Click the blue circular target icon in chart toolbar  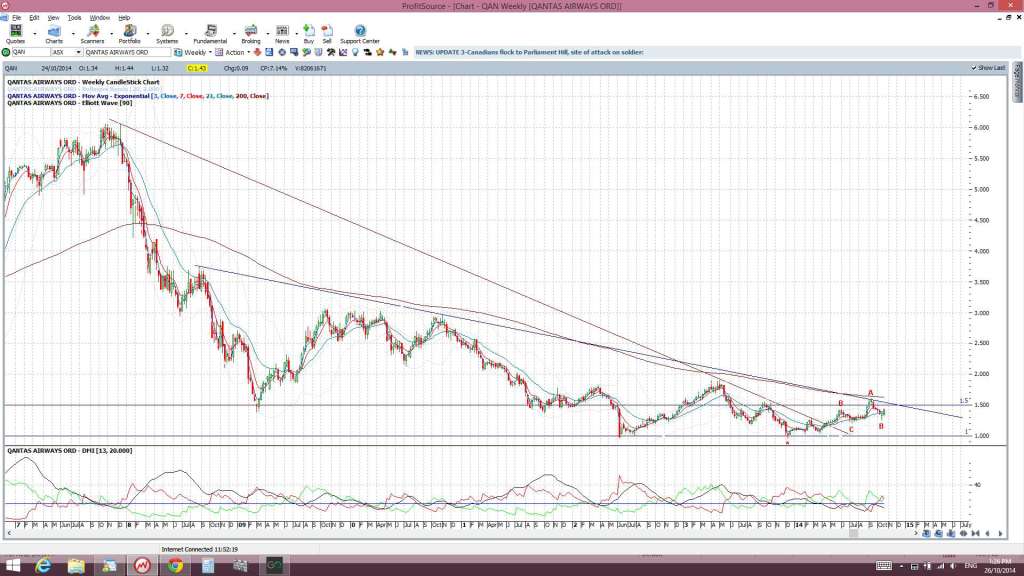click(x=282, y=52)
